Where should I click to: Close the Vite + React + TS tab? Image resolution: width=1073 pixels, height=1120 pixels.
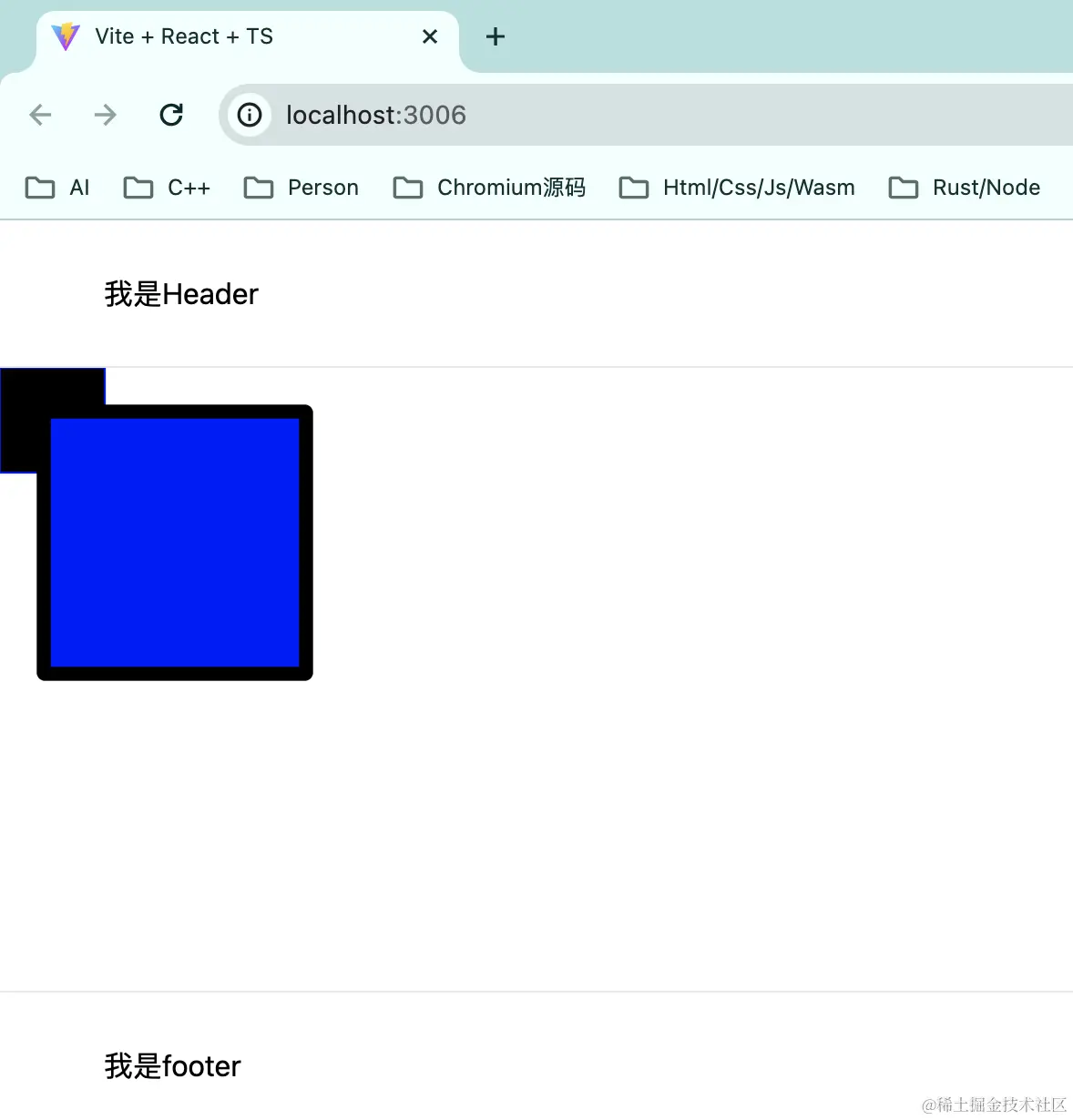click(430, 36)
